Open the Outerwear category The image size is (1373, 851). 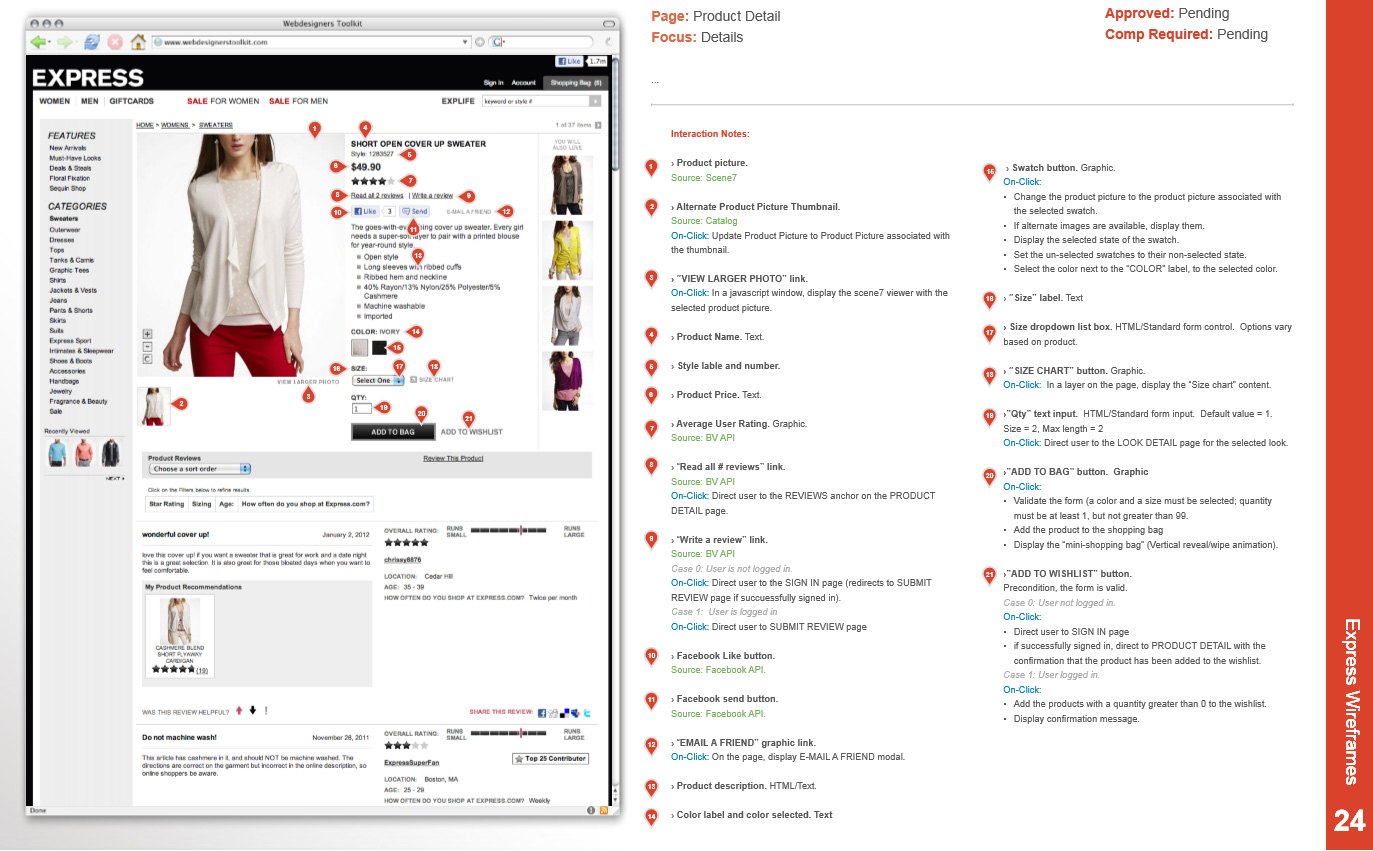[x=65, y=229]
